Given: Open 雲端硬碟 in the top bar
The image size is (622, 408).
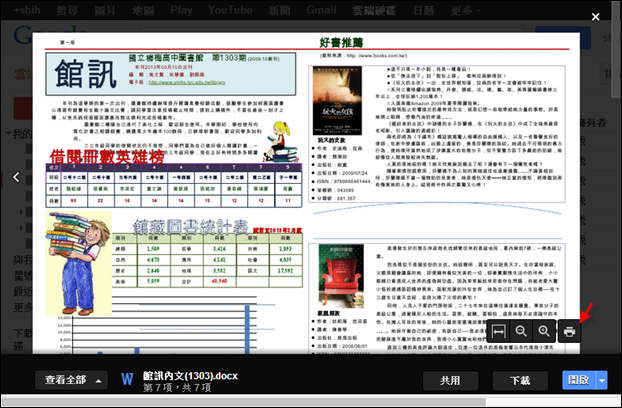Looking at the screenshot, I should coord(374,10).
